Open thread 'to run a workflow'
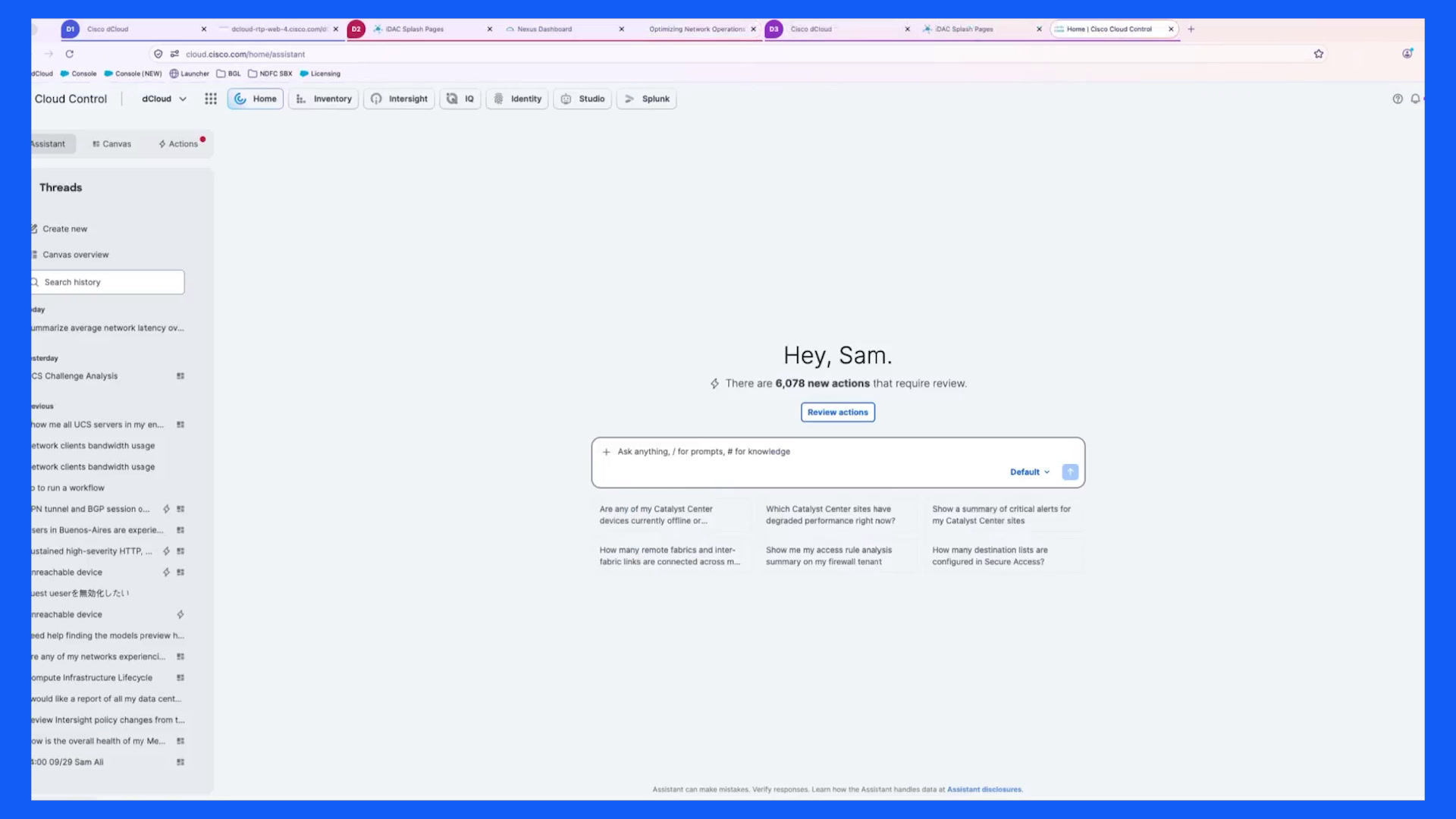The height and width of the screenshot is (819, 1456). tap(68, 488)
